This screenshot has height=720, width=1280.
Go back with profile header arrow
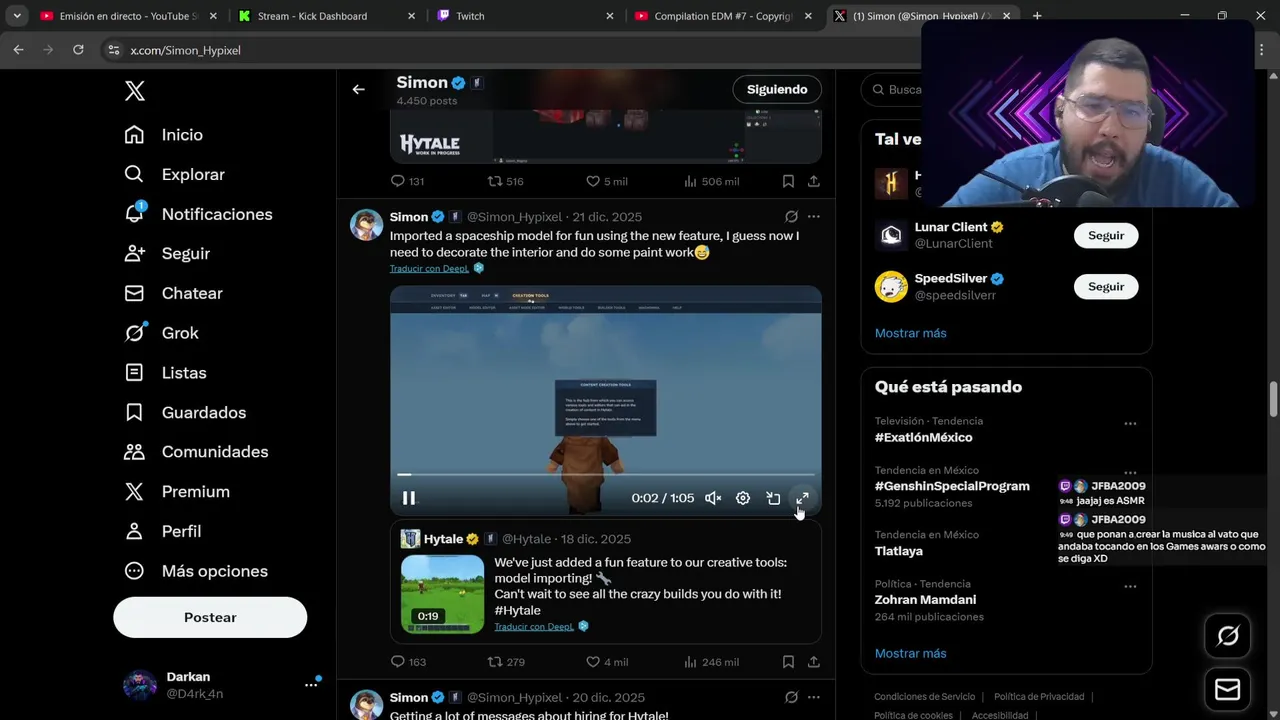tap(358, 89)
